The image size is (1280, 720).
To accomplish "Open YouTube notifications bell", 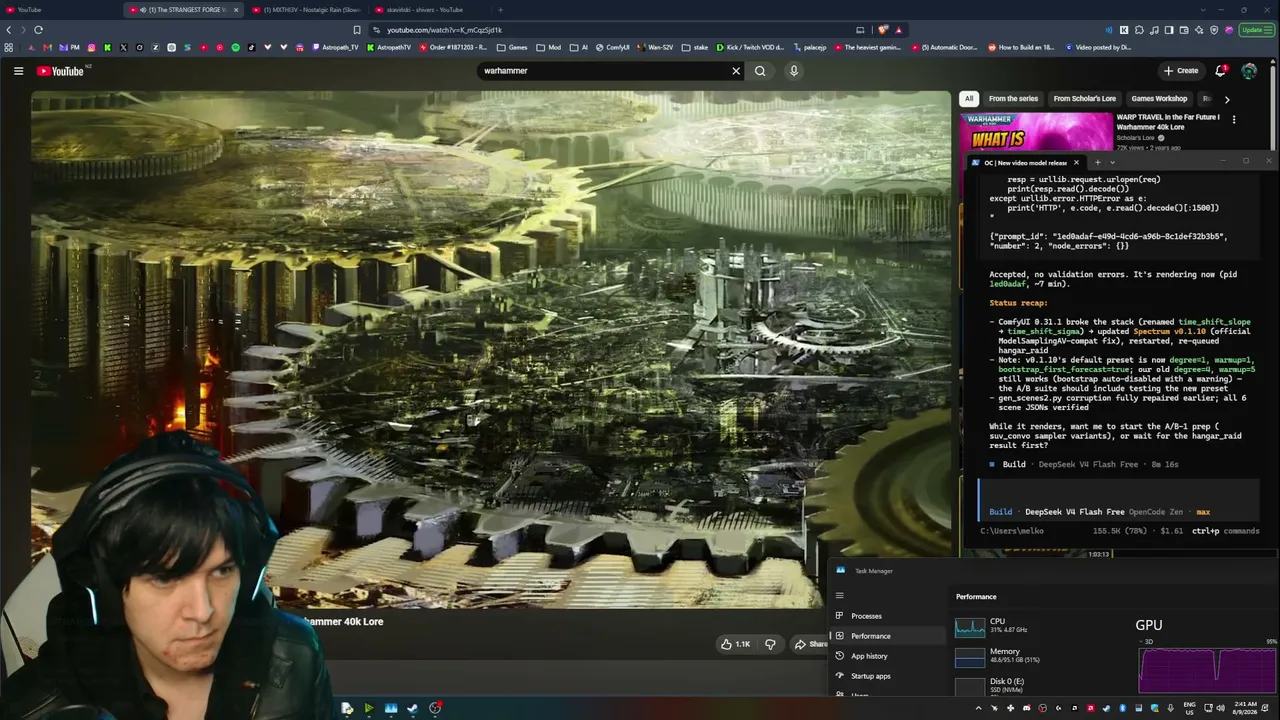I will (x=1221, y=71).
